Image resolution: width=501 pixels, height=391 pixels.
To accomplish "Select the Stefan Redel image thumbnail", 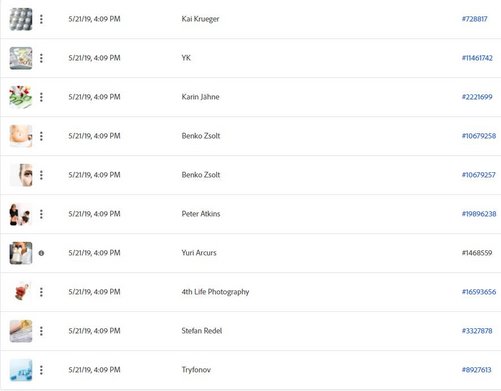I will tap(21, 331).
